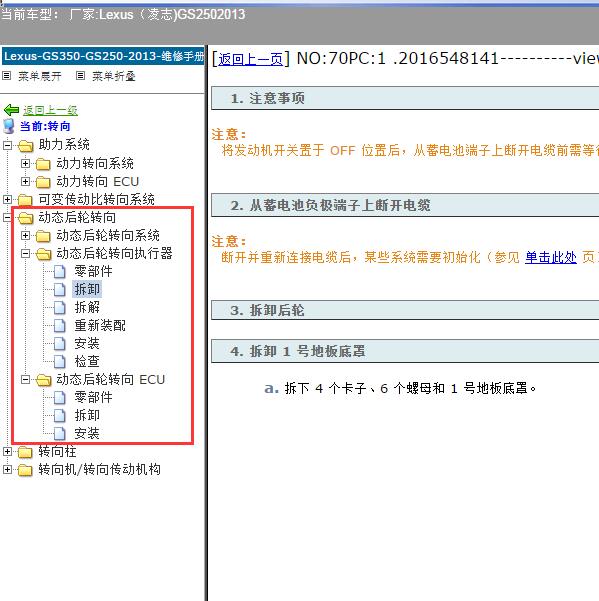Click the 动态后轮转向执行器 folder icon

point(44,254)
